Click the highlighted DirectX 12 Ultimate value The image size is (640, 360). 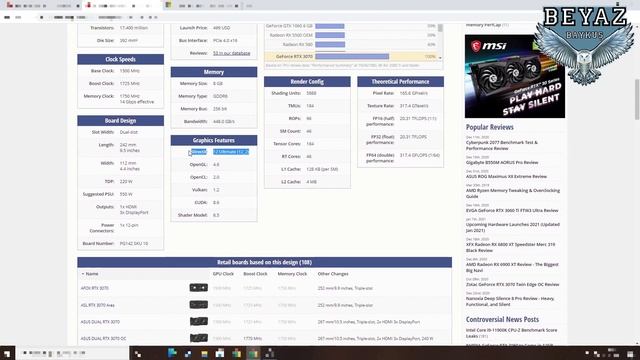[x=231, y=152]
